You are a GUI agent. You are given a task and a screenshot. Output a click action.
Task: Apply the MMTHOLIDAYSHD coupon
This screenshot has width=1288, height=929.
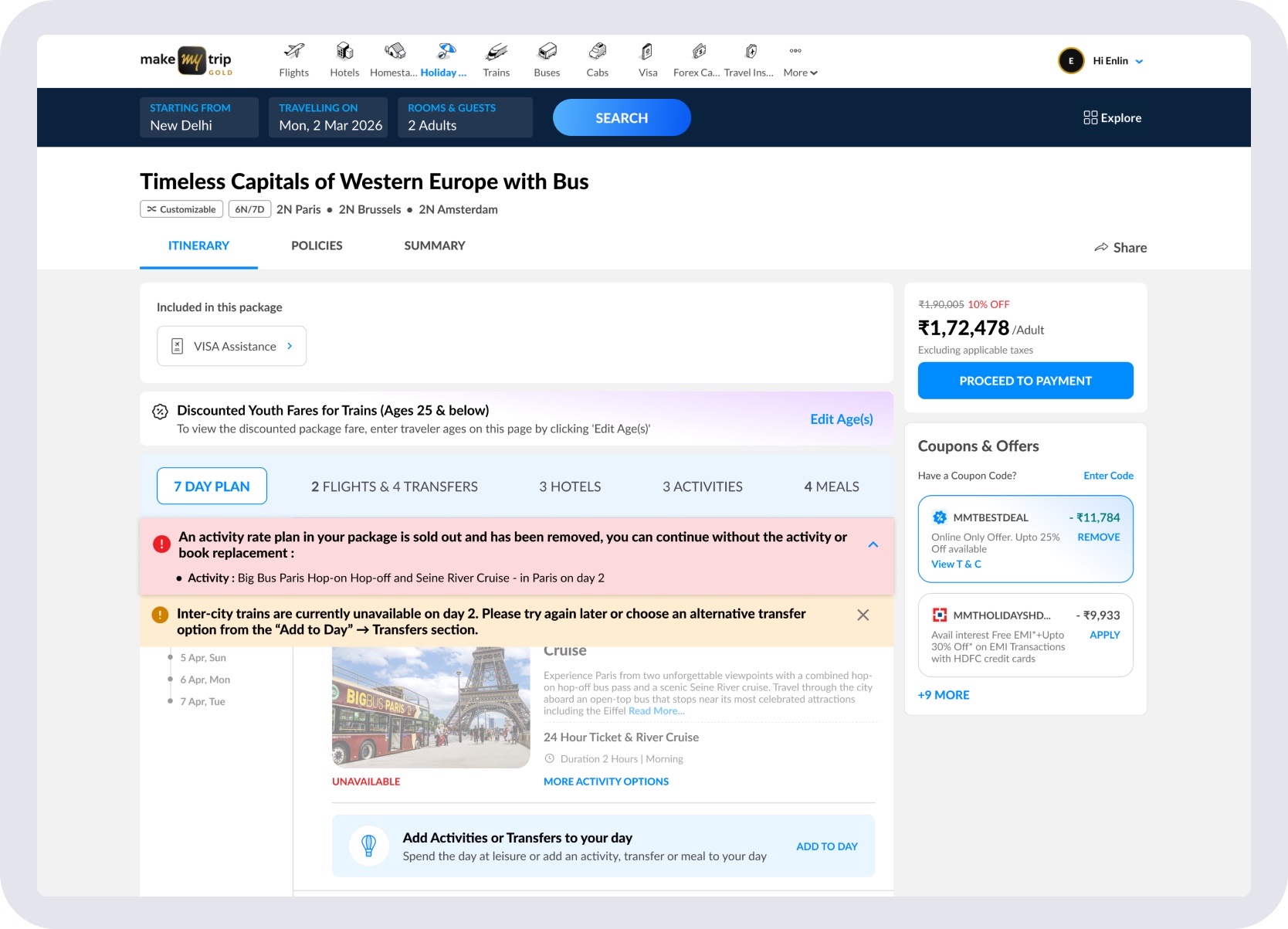tap(1105, 635)
